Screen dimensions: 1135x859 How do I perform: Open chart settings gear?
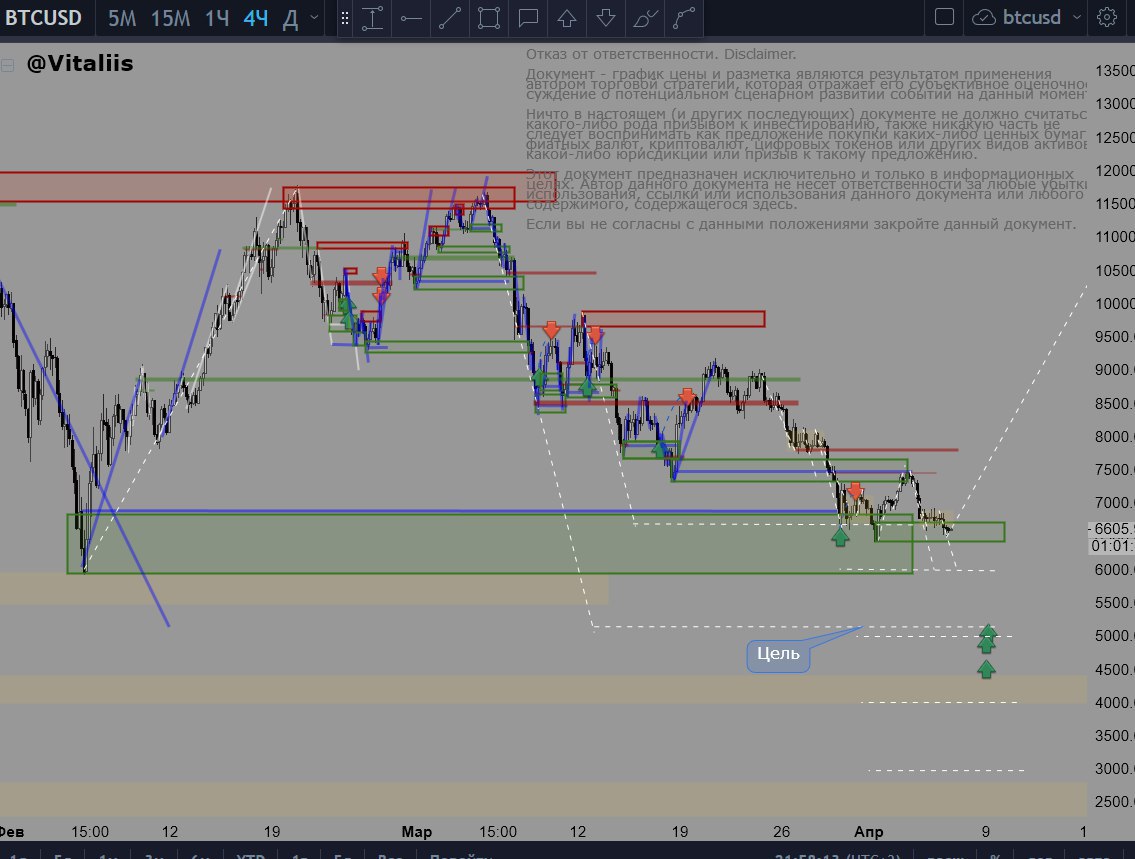pyautogui.click(x=1107, y=17)
